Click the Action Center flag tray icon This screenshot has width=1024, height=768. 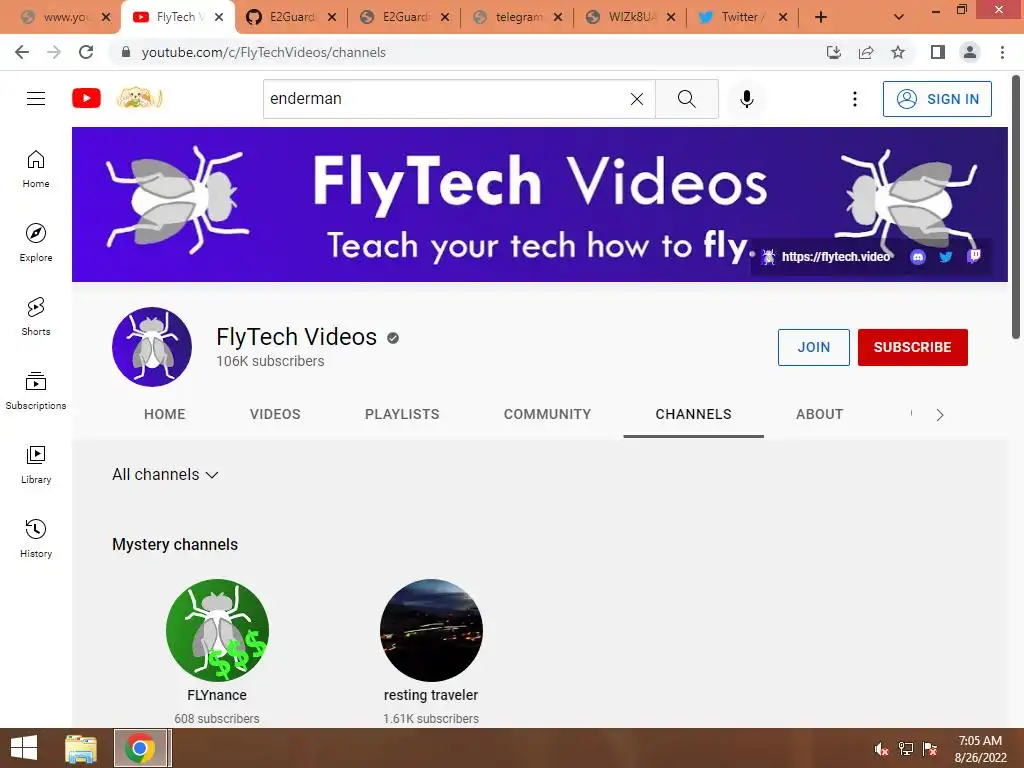click(930, 749)
